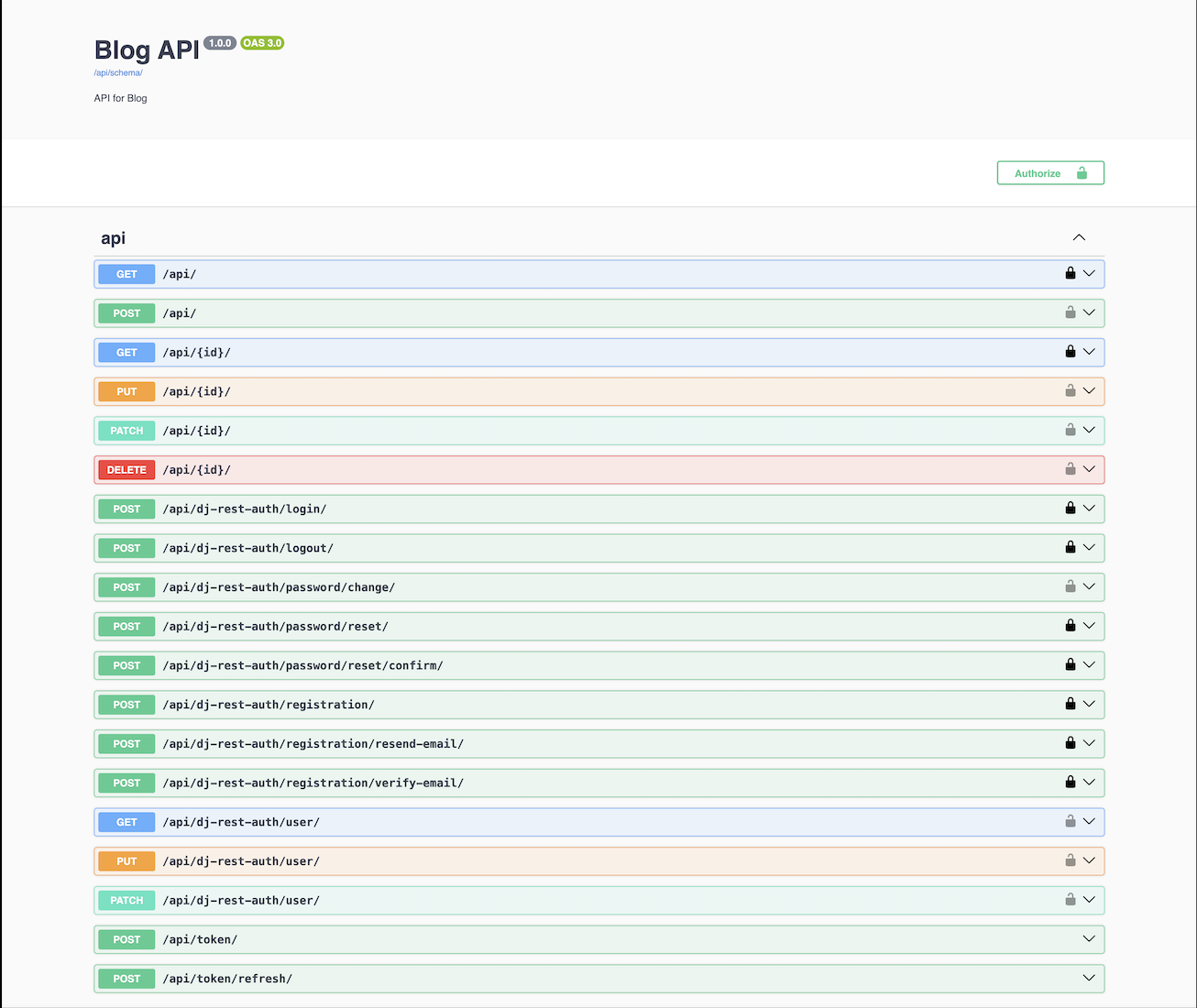This screenshot has height=1008, width=1197.
Task: Click the lock icon on the login endpoint row
Action: (x=1070, y=508)
